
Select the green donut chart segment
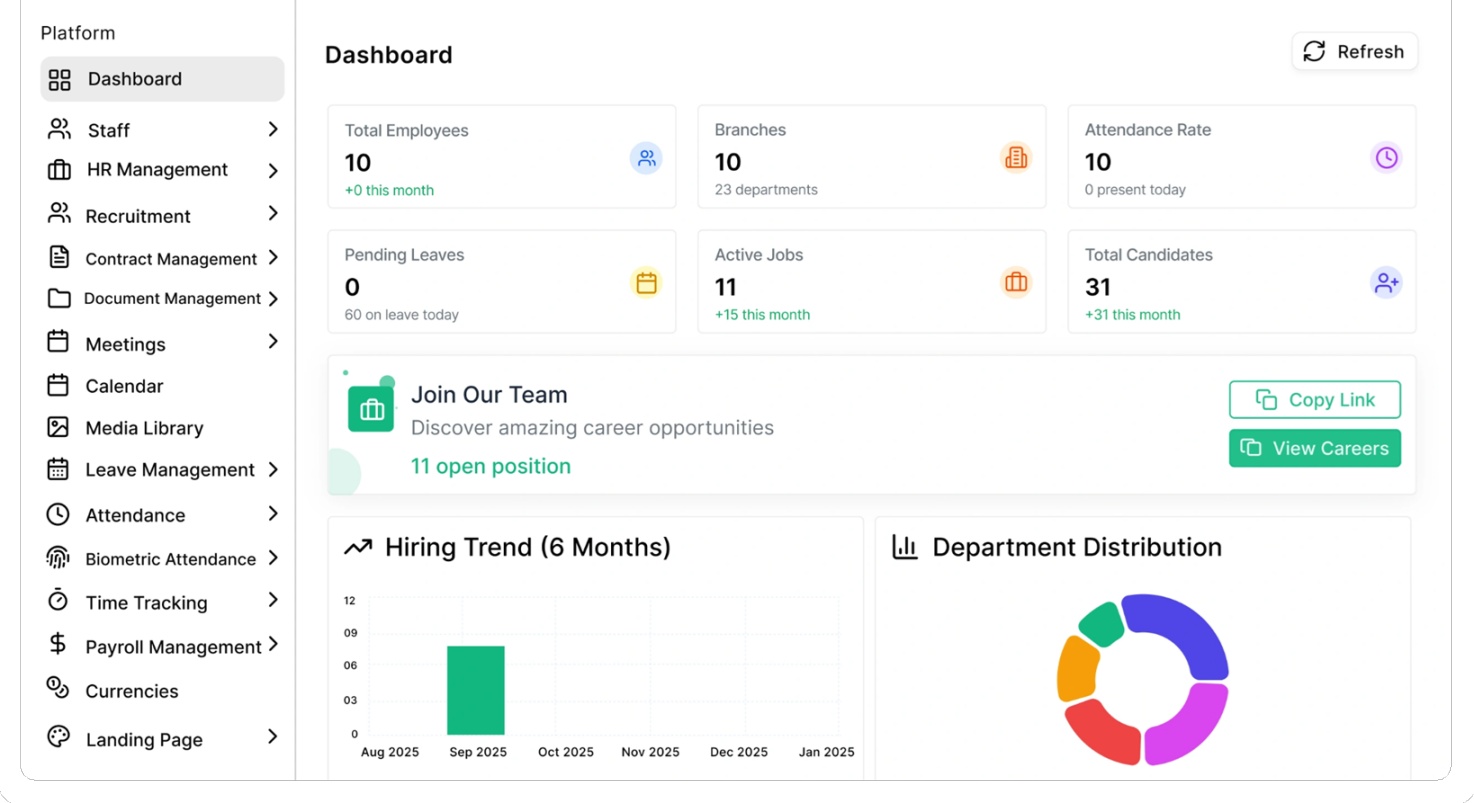(x=1102, y=623)
